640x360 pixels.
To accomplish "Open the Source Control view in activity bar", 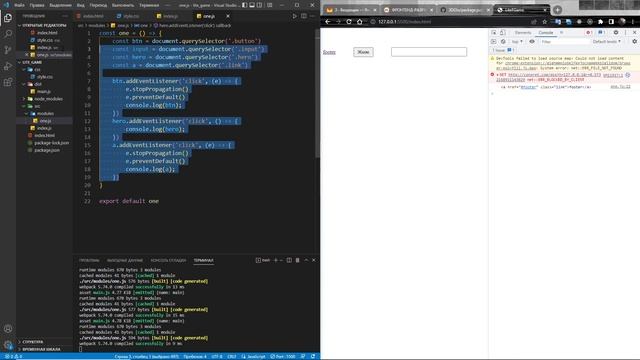I will (8, 50).
